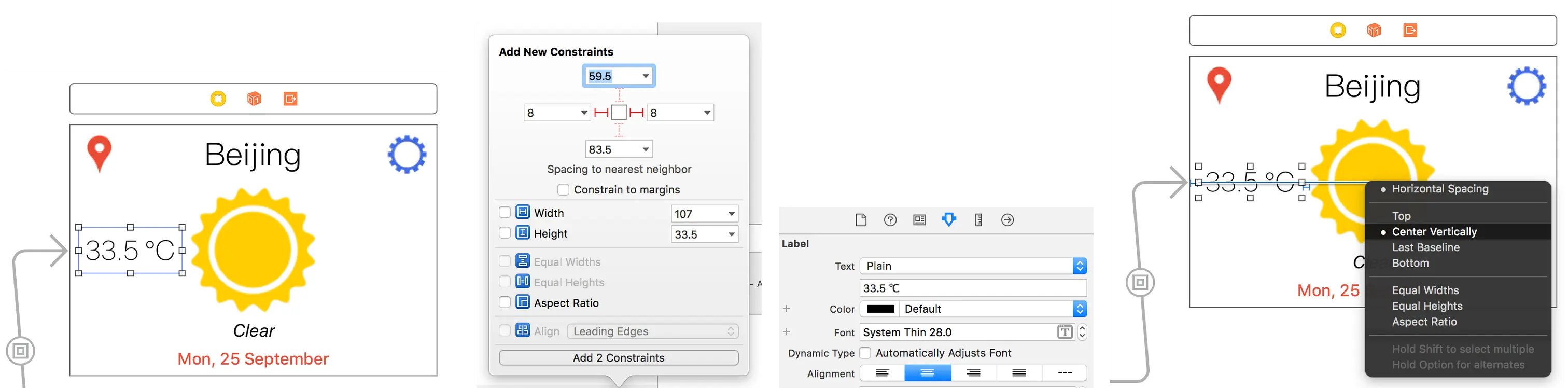Toggle the top spacing strut
The height and width of the screenshot is (388, 1568).
pos(619,95)
